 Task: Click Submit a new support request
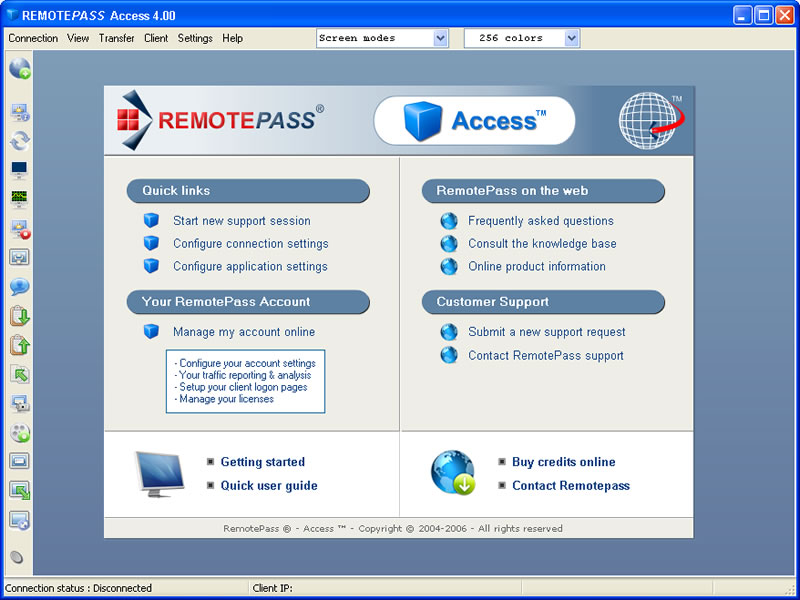tap(546, 332)
